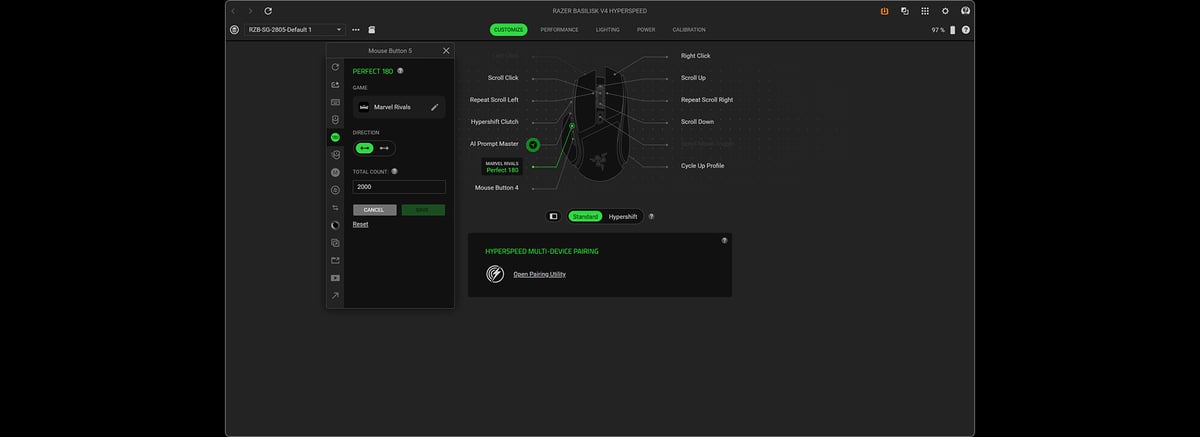
Task: Open help question mark near battery
Action: click(x=966, y=30)
